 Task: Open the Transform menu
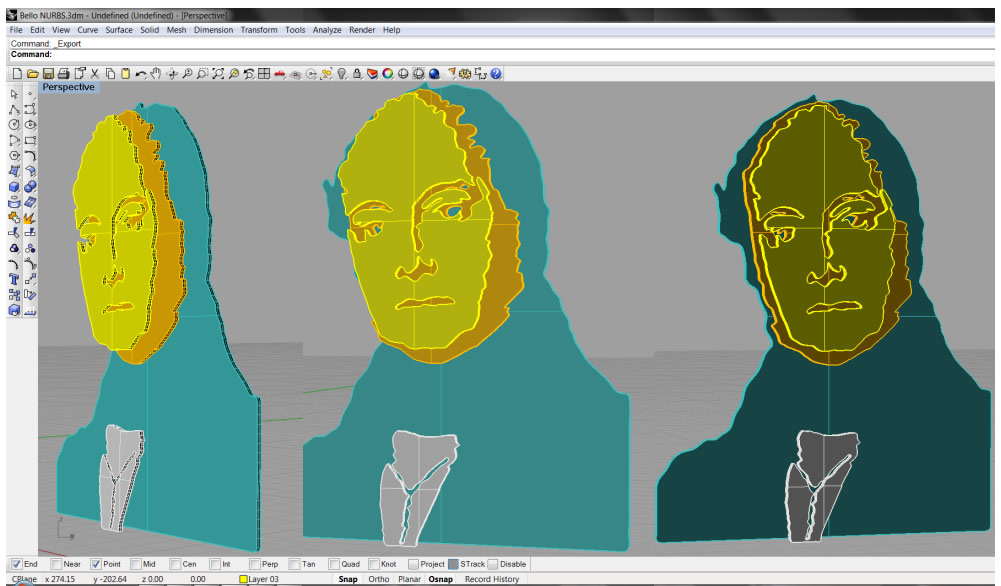[259, 30]
